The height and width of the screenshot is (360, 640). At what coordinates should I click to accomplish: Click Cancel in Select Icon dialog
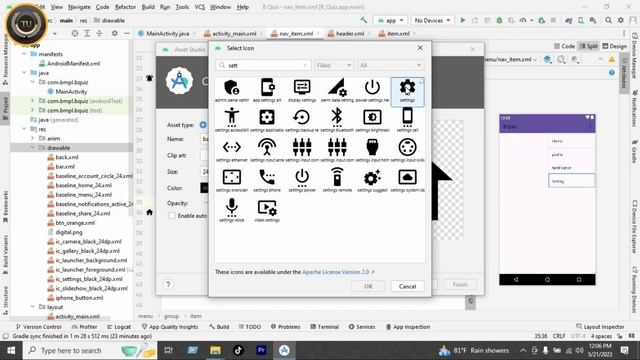[407, 286]
